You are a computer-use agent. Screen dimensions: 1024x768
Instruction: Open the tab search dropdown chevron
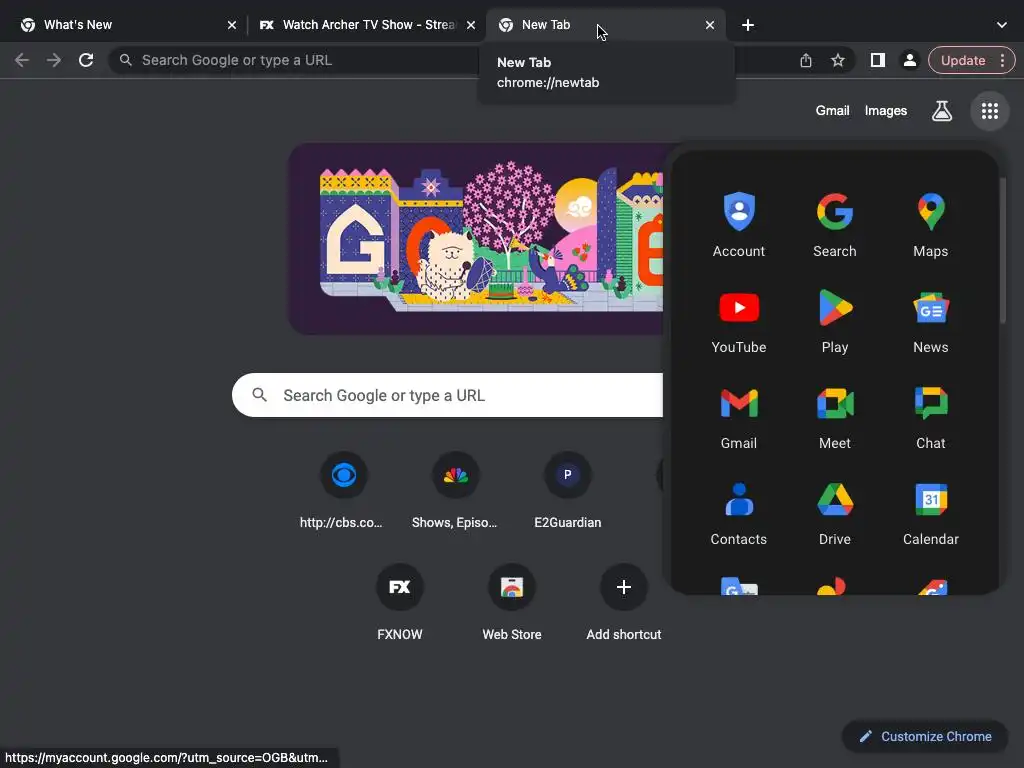point(1001,25)
